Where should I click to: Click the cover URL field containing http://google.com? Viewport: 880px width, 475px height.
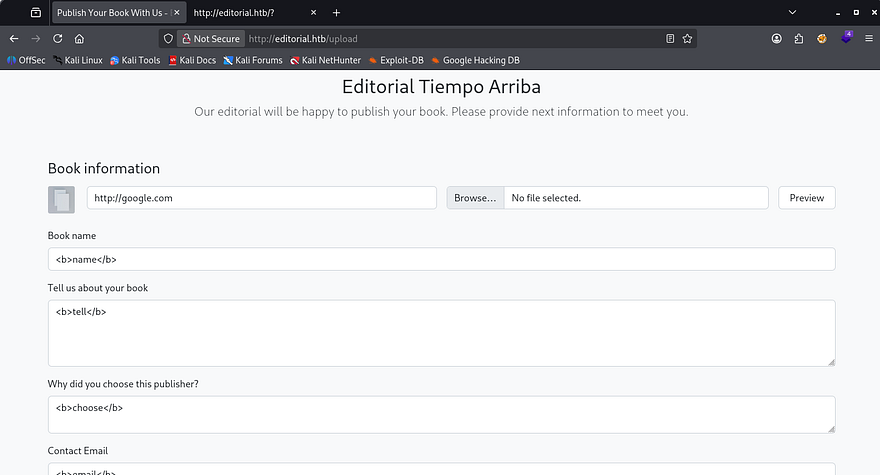pyautogui.click(x=261, y=198)
